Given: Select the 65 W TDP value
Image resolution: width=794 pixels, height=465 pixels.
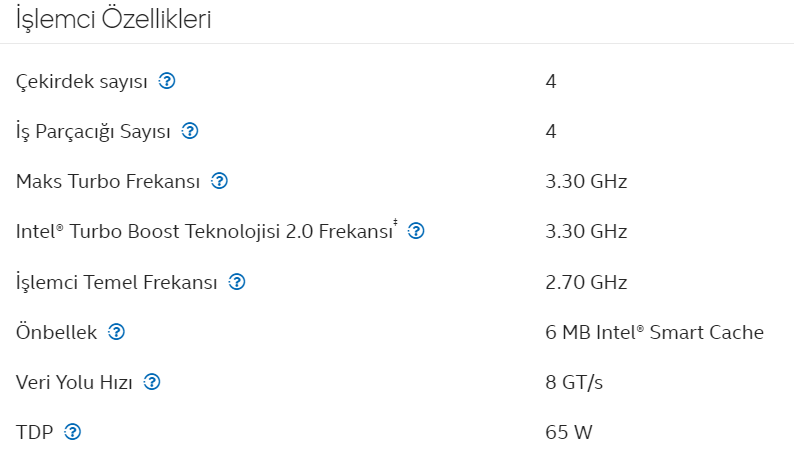Looking at the screenshot, I should pos(569,433).
